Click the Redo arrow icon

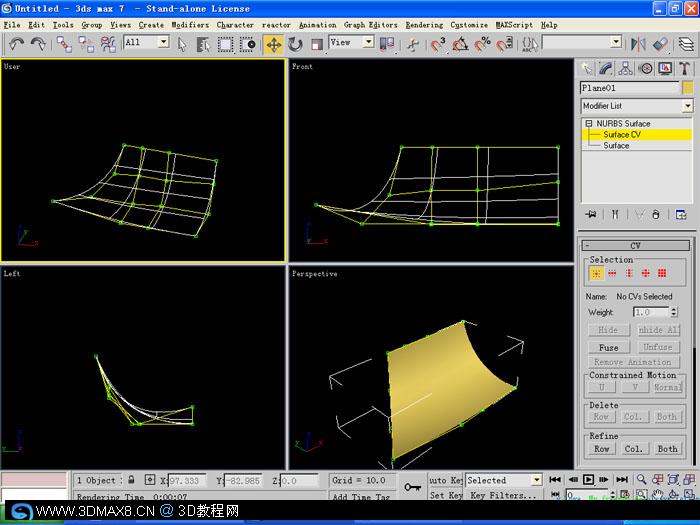click(x=38, y=44)
